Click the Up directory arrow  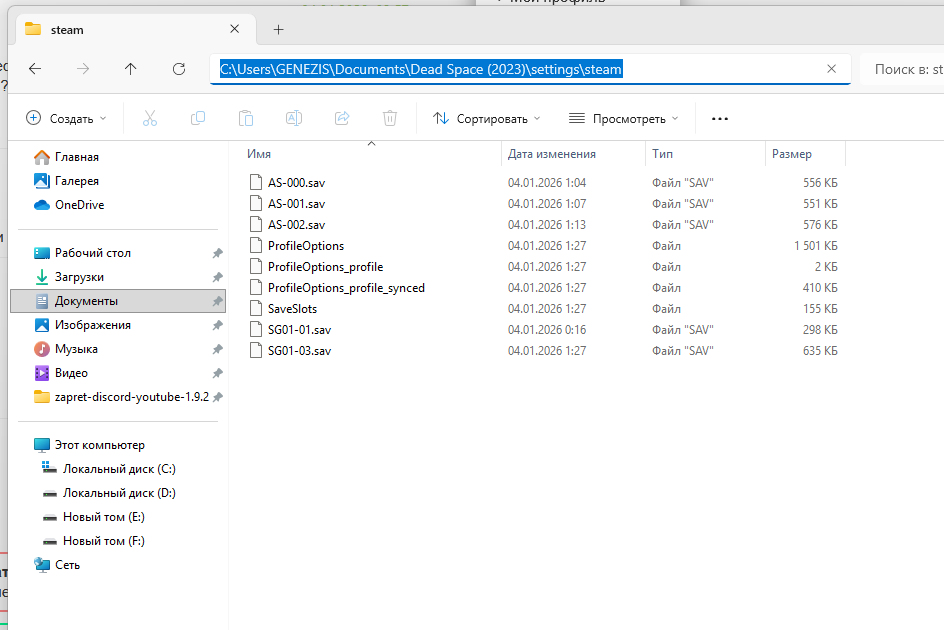click(131, 69)
